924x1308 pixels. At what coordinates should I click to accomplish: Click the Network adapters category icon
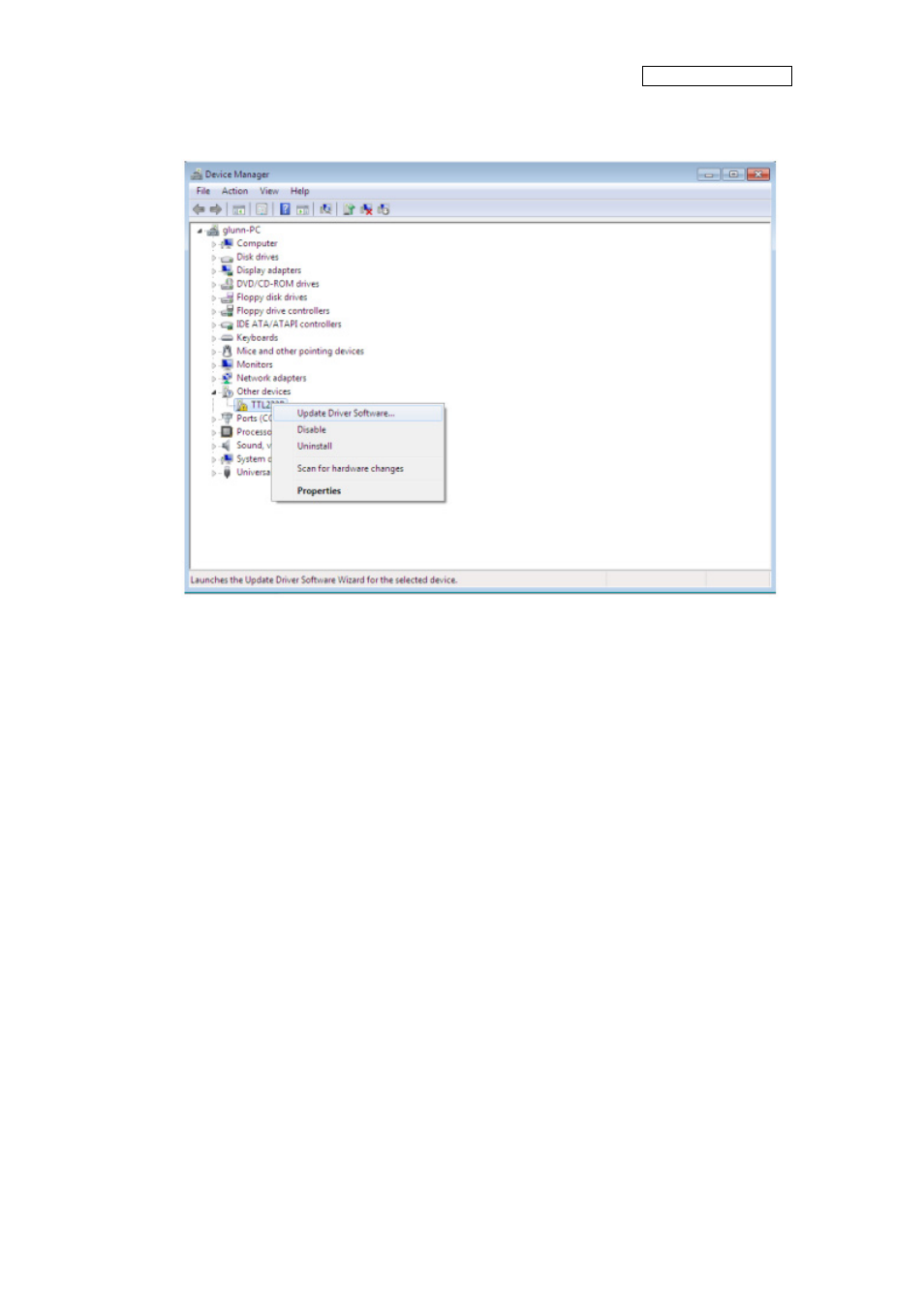click(x=227, y=379)
